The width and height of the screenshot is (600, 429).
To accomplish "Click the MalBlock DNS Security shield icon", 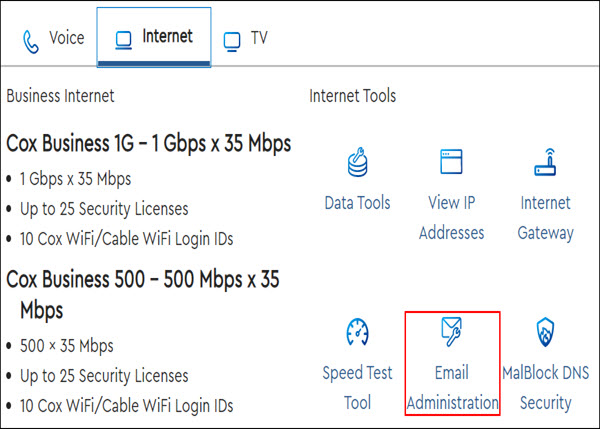I will [545, 332].
